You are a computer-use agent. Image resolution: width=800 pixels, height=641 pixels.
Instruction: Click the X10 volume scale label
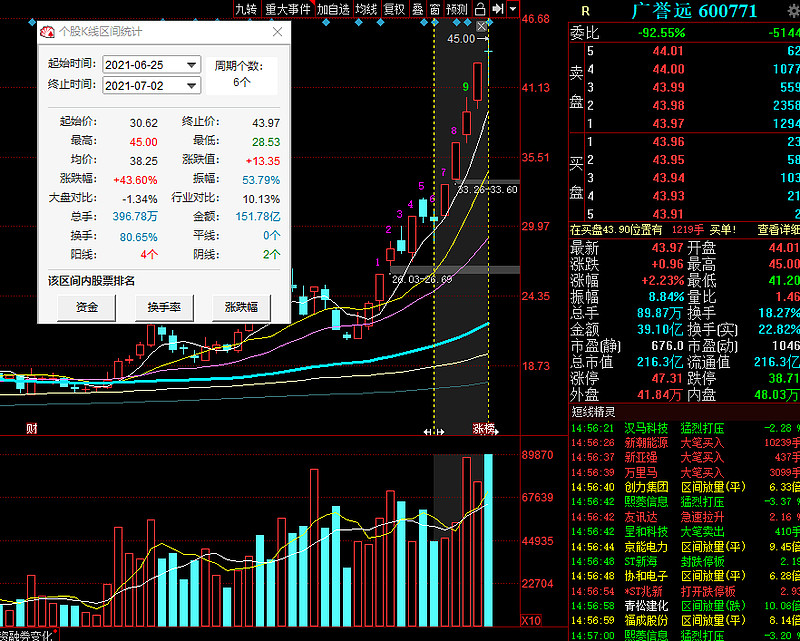click(x=531, y=621)
